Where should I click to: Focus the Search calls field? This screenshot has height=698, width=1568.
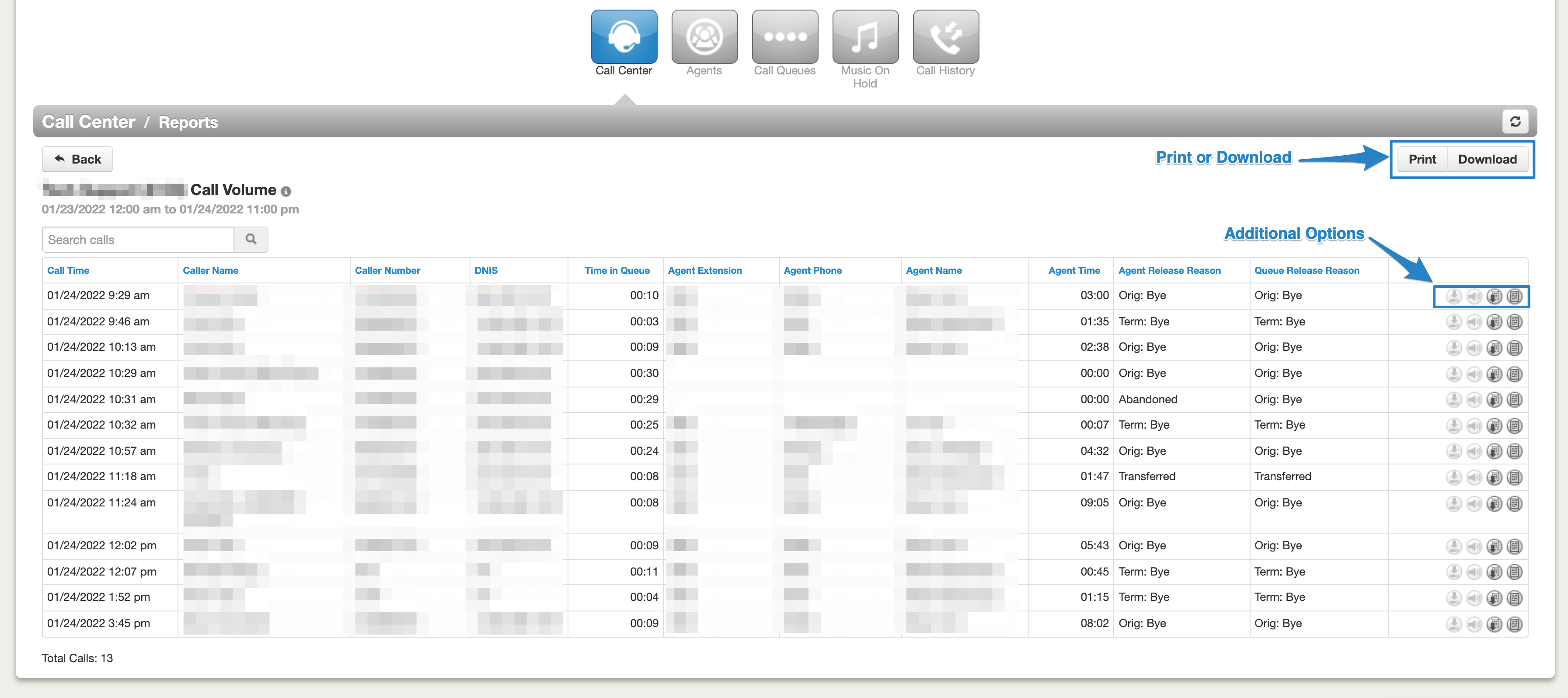tap(138, 239)
